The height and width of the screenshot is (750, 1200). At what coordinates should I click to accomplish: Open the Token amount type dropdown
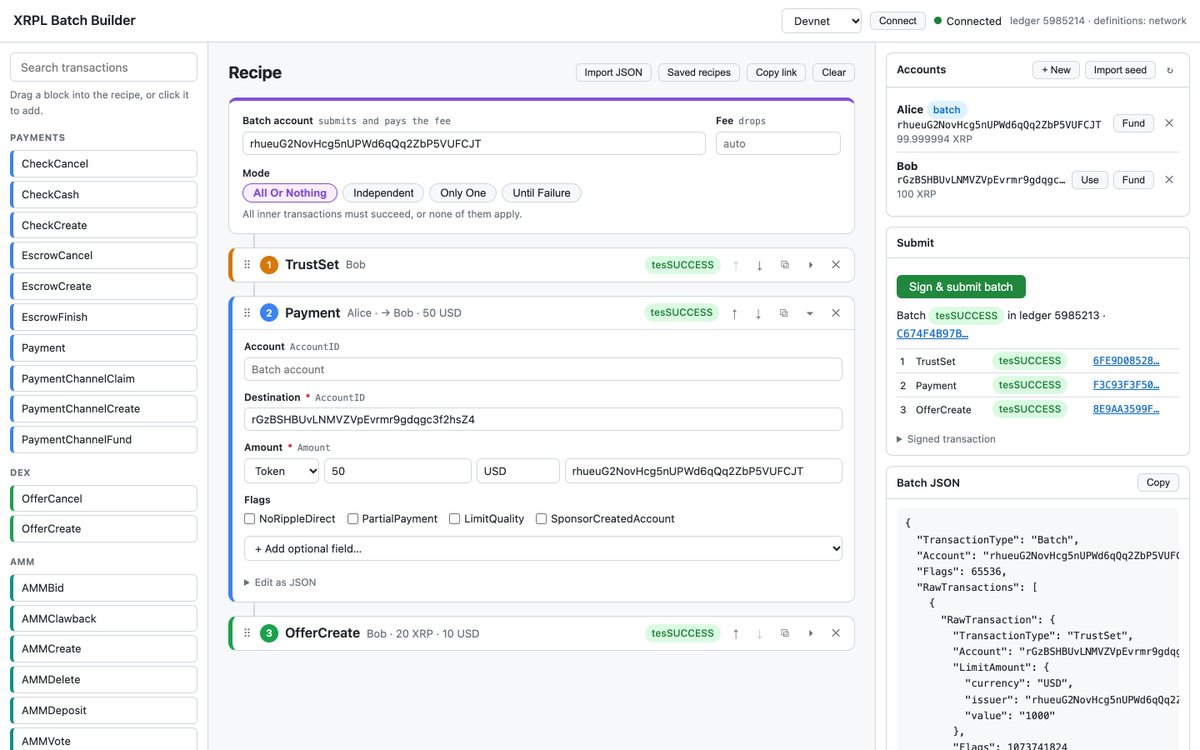[x=282, y=471]
